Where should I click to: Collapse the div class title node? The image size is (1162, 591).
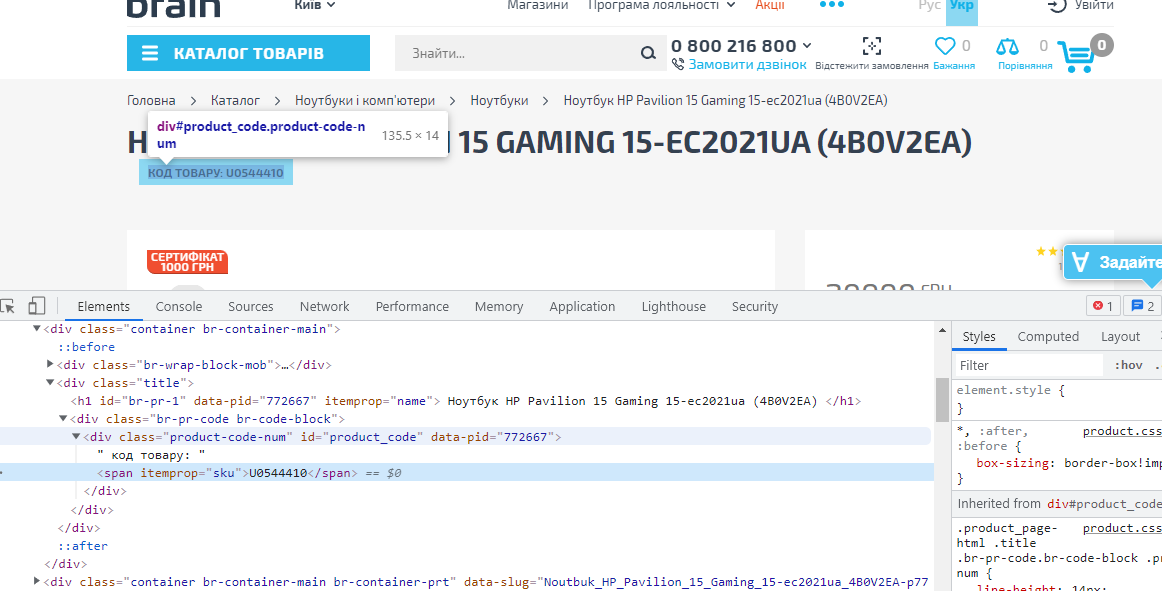pos(50,383)
